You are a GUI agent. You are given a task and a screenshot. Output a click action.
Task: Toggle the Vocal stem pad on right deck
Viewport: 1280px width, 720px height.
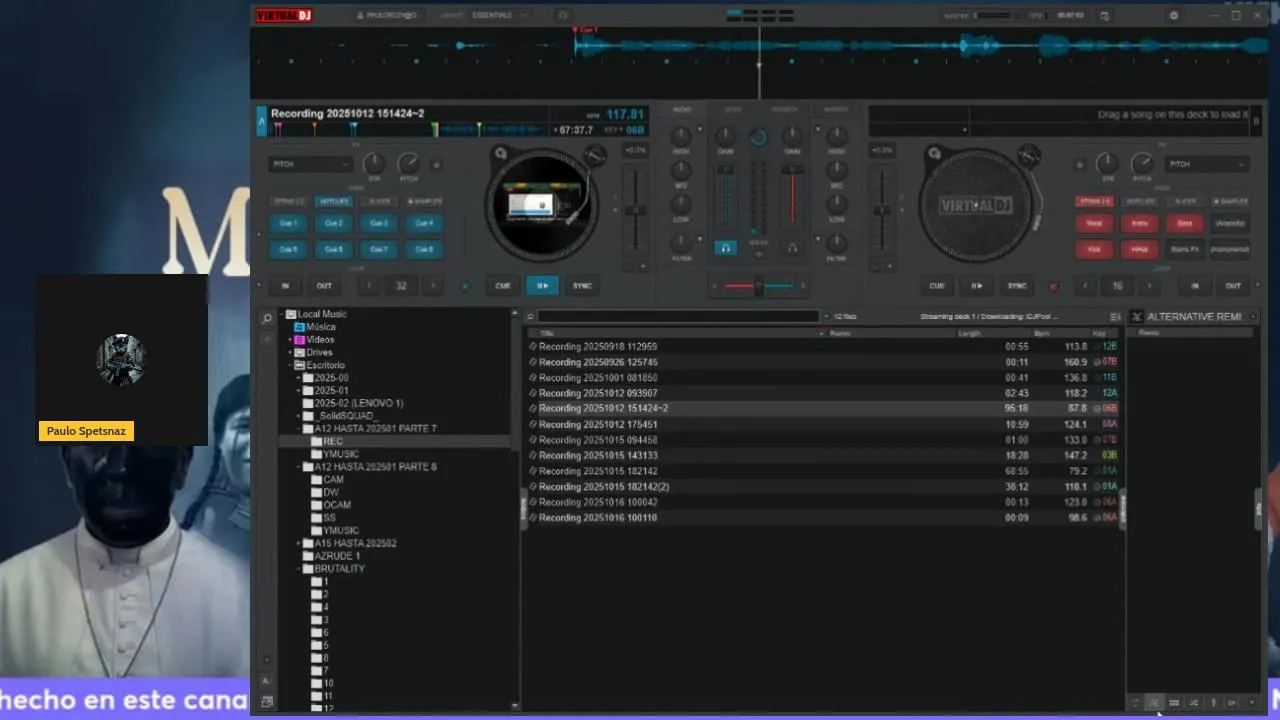click(x=1094, y=223)
